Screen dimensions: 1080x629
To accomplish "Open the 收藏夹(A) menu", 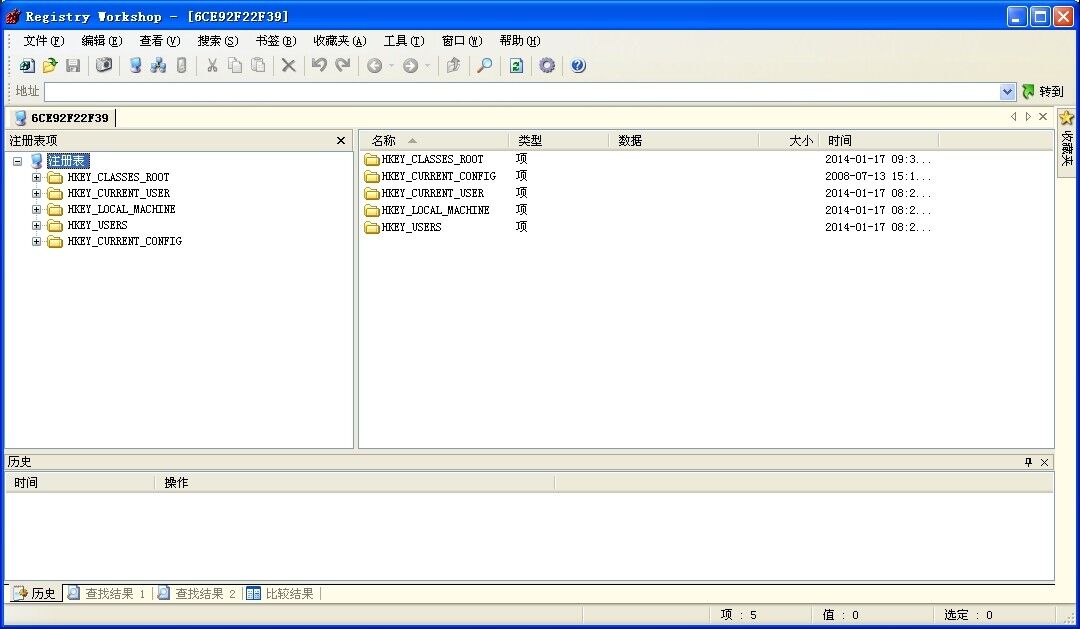I will point(340,41).
